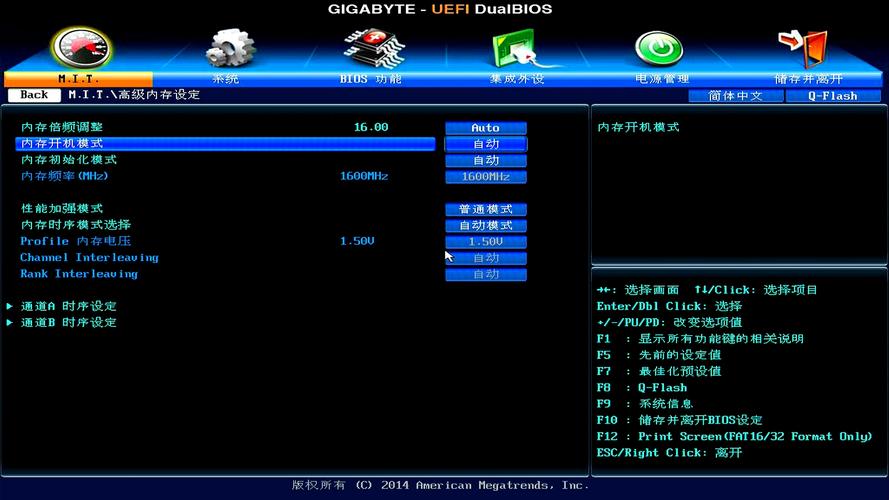This screenshot has height=500, width=889.
Task: Open the 普通模式 performance option
Action: pyautogui.click(x=486, y=209)
